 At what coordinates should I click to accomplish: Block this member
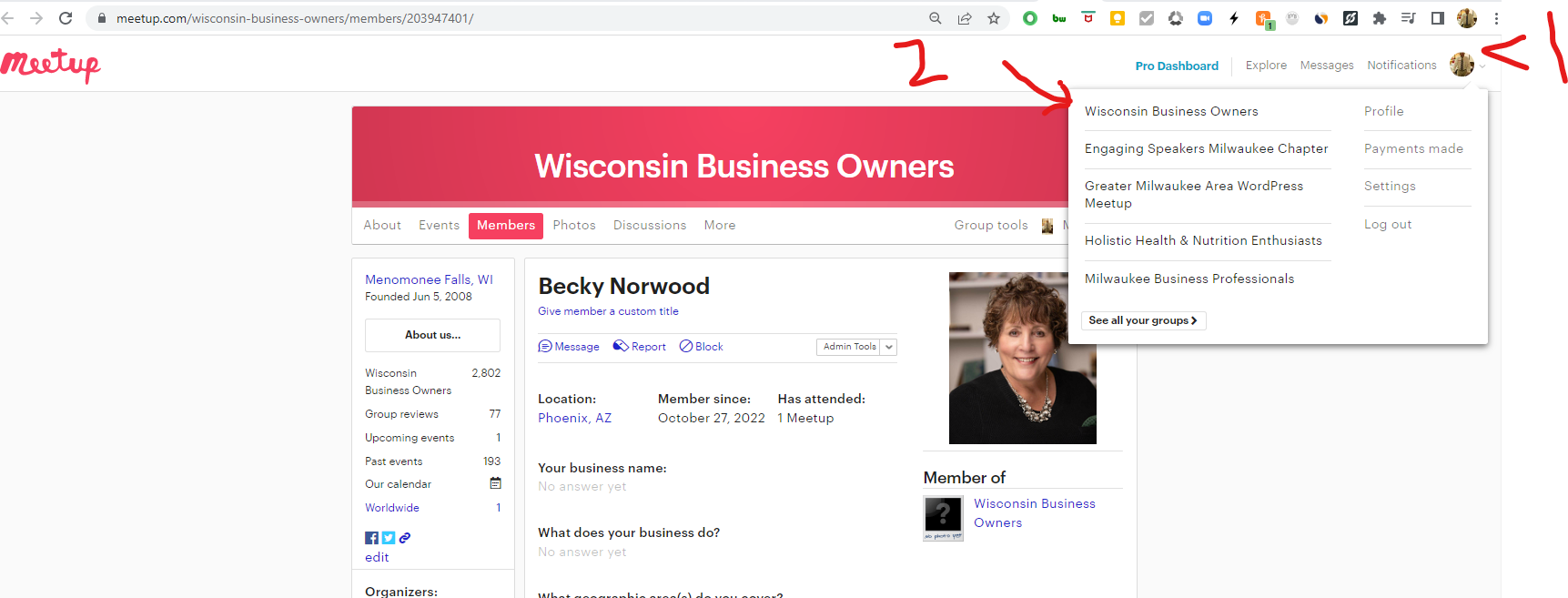click(701, 347)
